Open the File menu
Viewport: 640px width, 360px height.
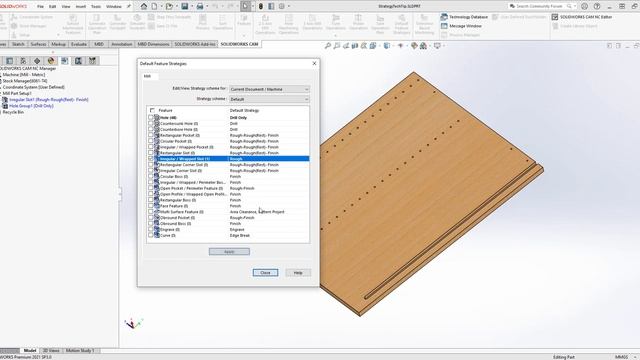click(x=40, y=7)
